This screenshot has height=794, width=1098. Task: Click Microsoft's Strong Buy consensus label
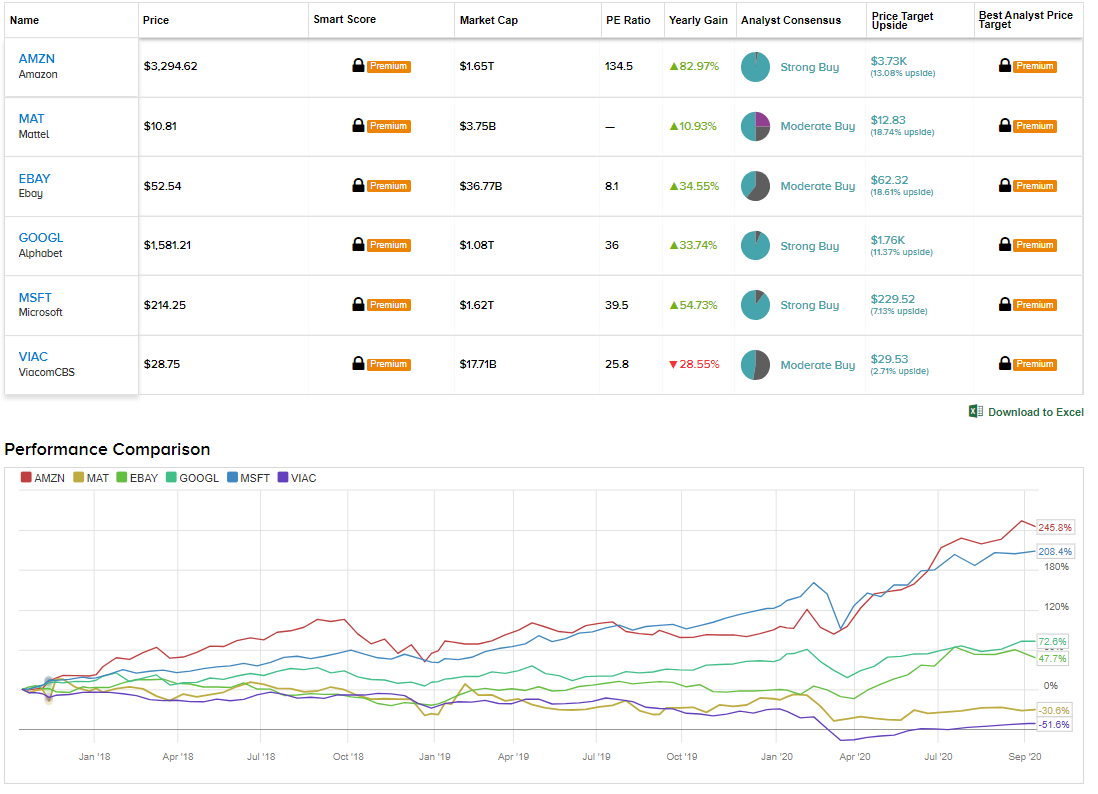(809, 305)
